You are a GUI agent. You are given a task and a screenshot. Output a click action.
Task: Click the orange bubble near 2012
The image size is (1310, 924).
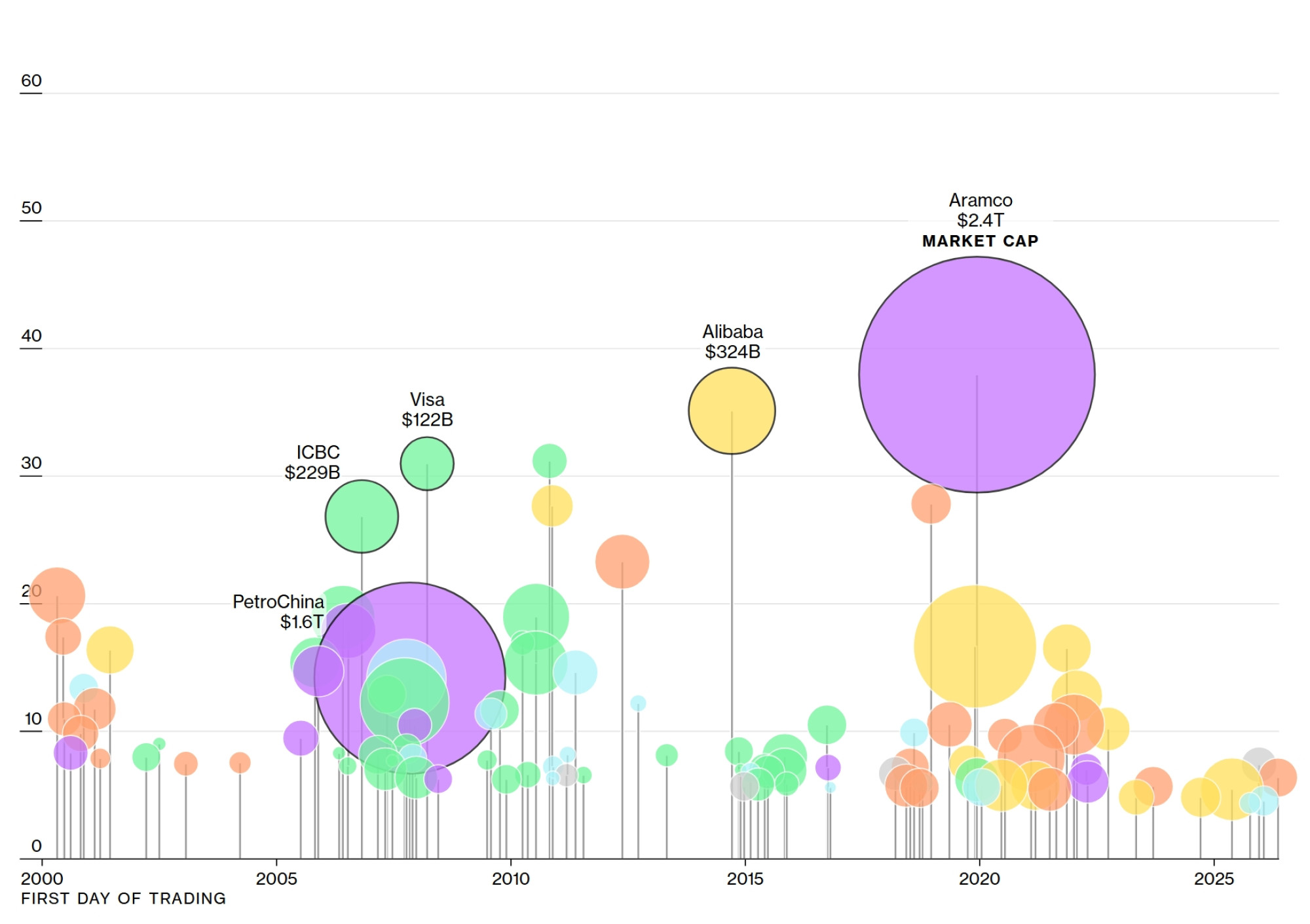pos(622,562)
